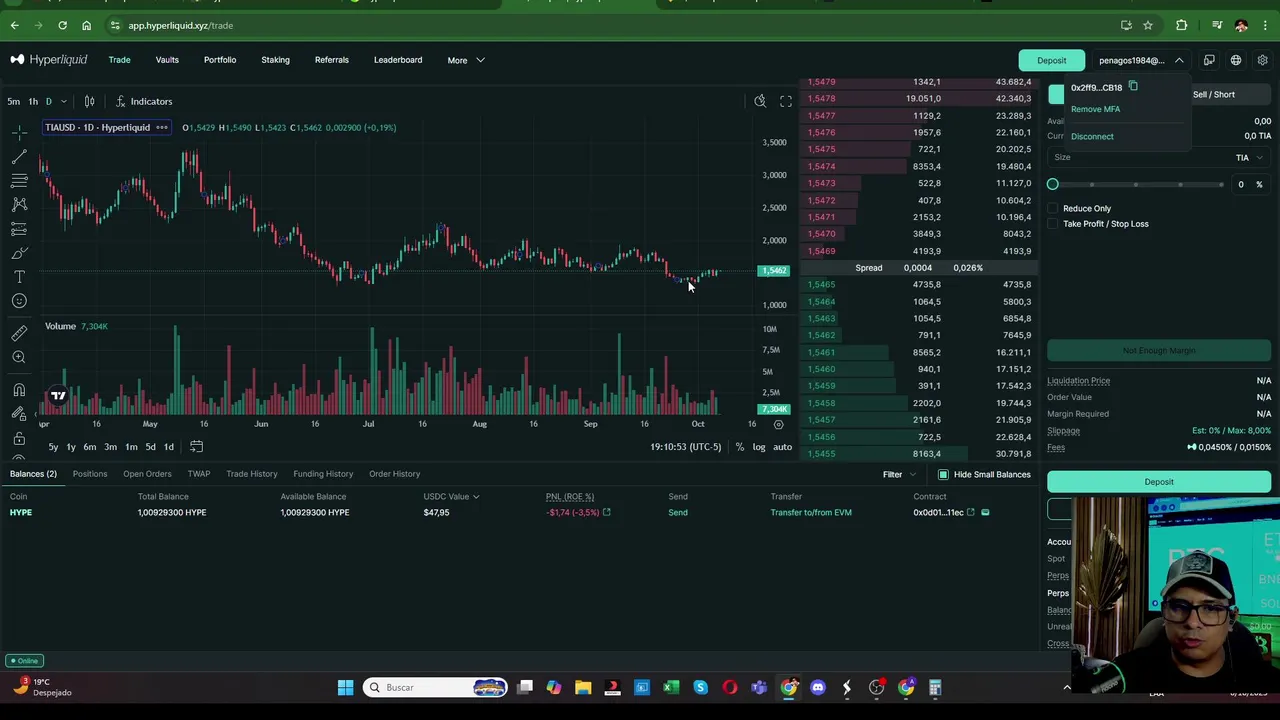Viewport: 1280px width, 720px height.
Task: Copy wallet address 0x2ff9...CB18
Action: [1133, 87]
